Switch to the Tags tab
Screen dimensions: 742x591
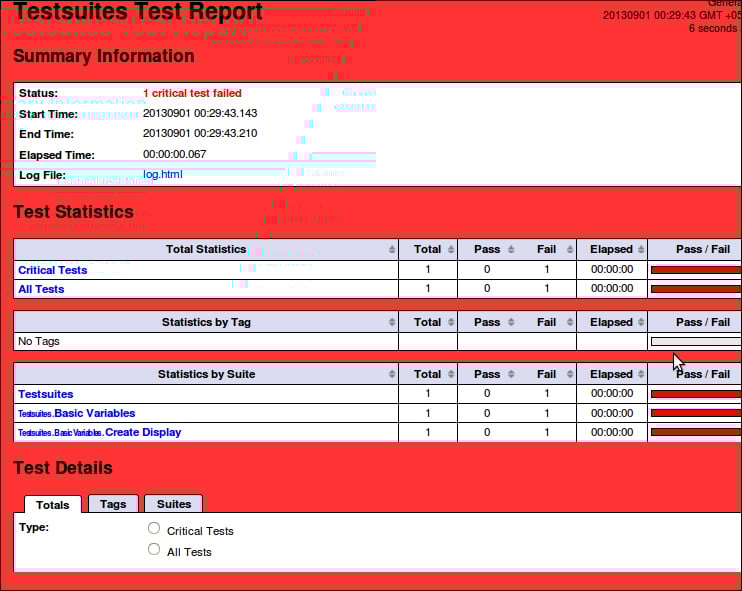coord(113,504)
